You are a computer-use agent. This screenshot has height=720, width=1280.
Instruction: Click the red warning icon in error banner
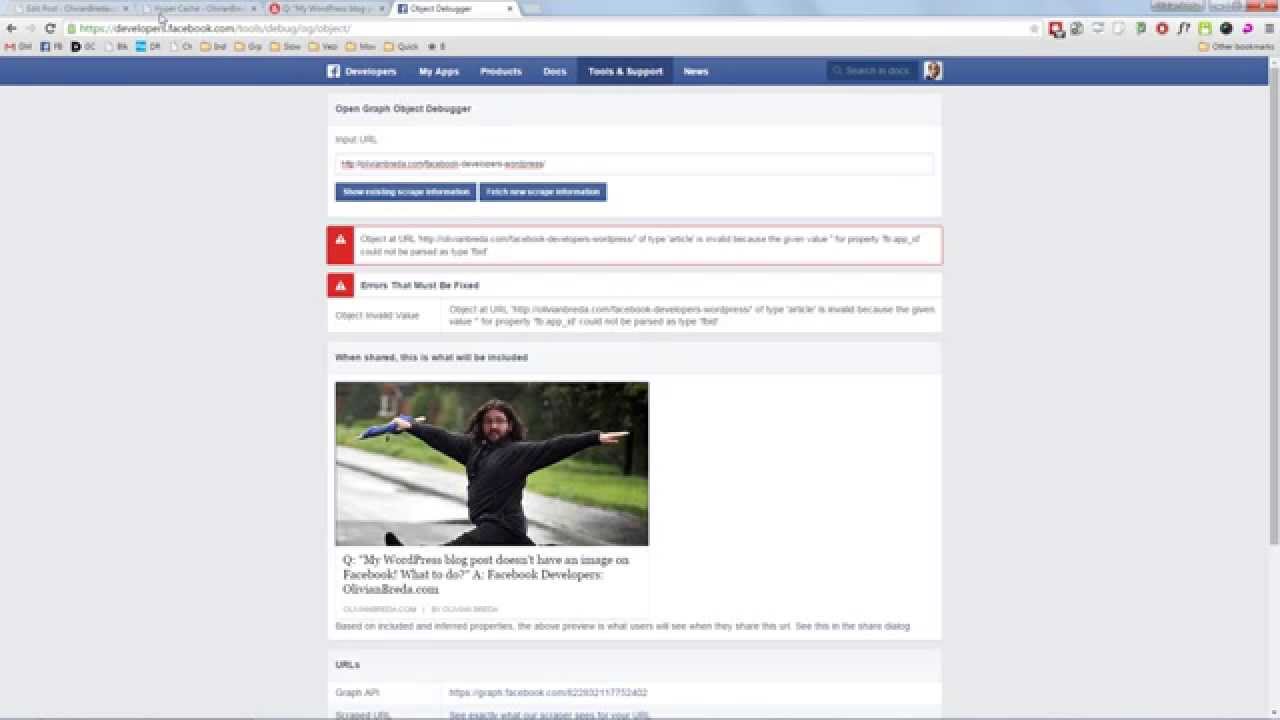(340, 245)
